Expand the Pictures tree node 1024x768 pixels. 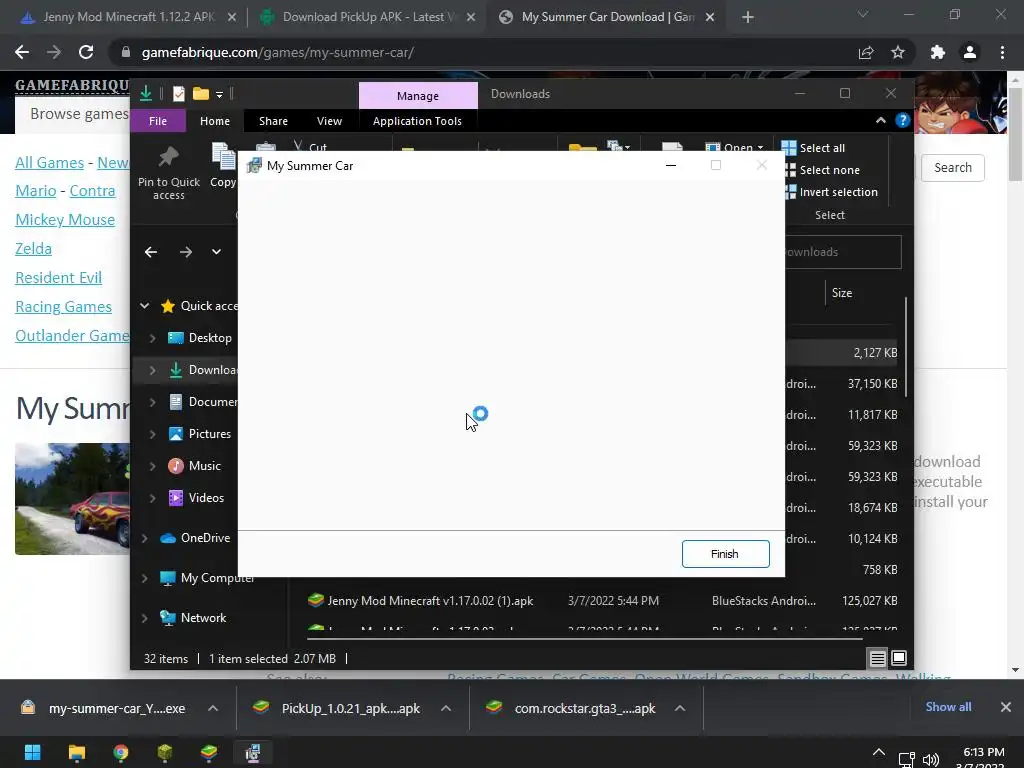pos(152,434)
